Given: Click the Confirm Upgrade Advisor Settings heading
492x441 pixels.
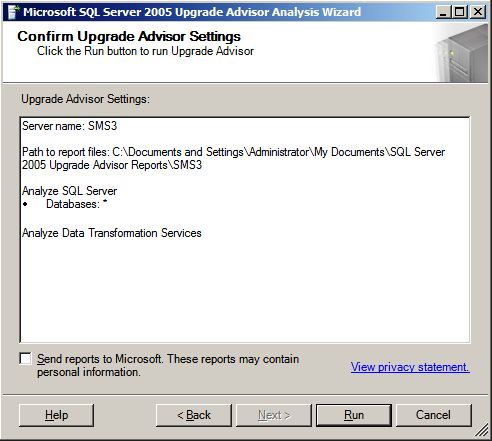Looking at the screenshot, I should pos(129,36).
